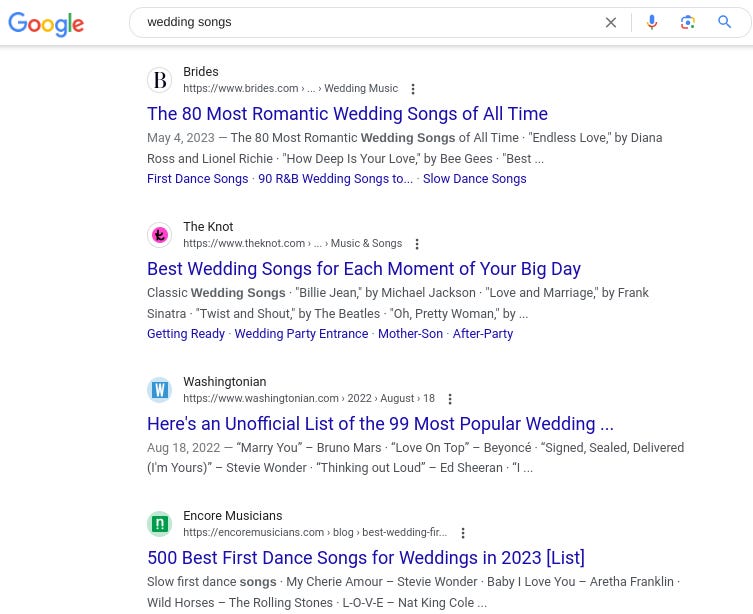Open Google Lens image search icon

click(x=687, y=22)
